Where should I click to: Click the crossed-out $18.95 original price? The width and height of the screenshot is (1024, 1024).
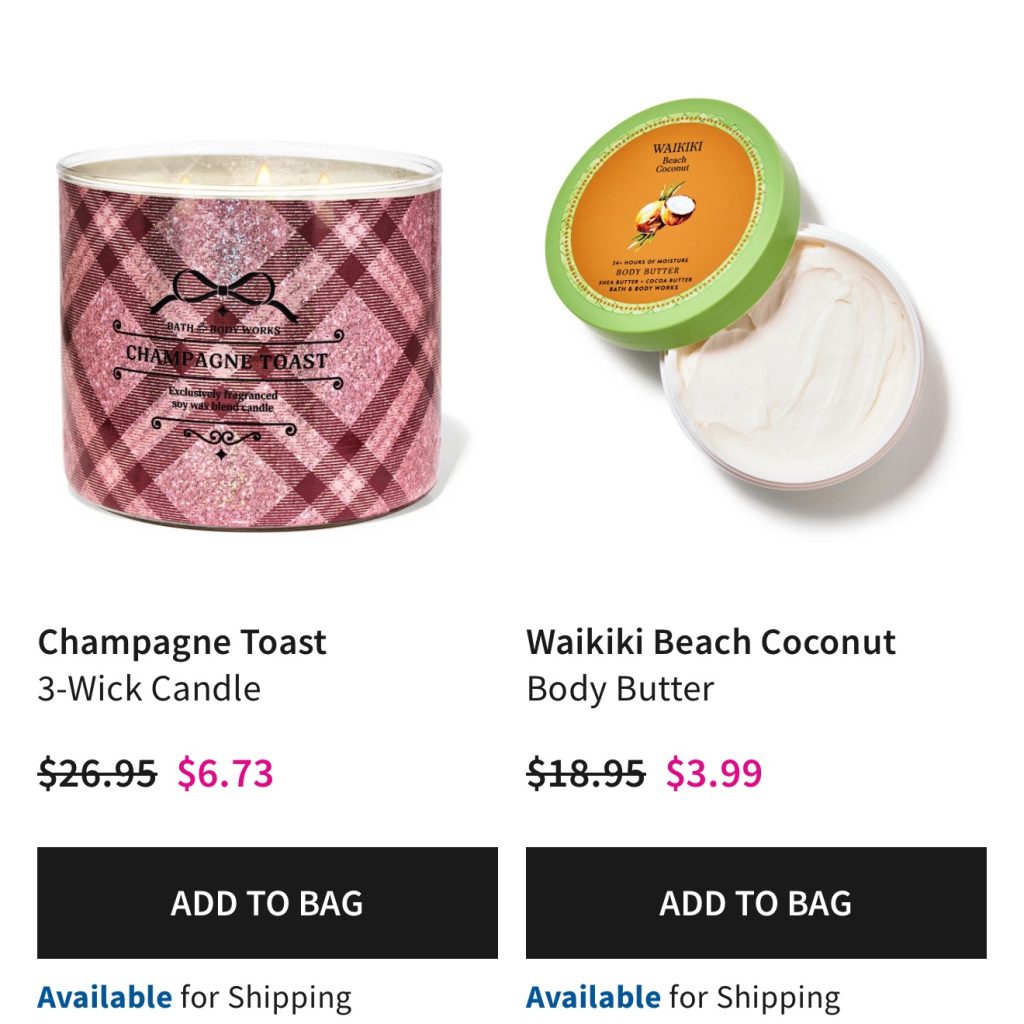[586, 773]
